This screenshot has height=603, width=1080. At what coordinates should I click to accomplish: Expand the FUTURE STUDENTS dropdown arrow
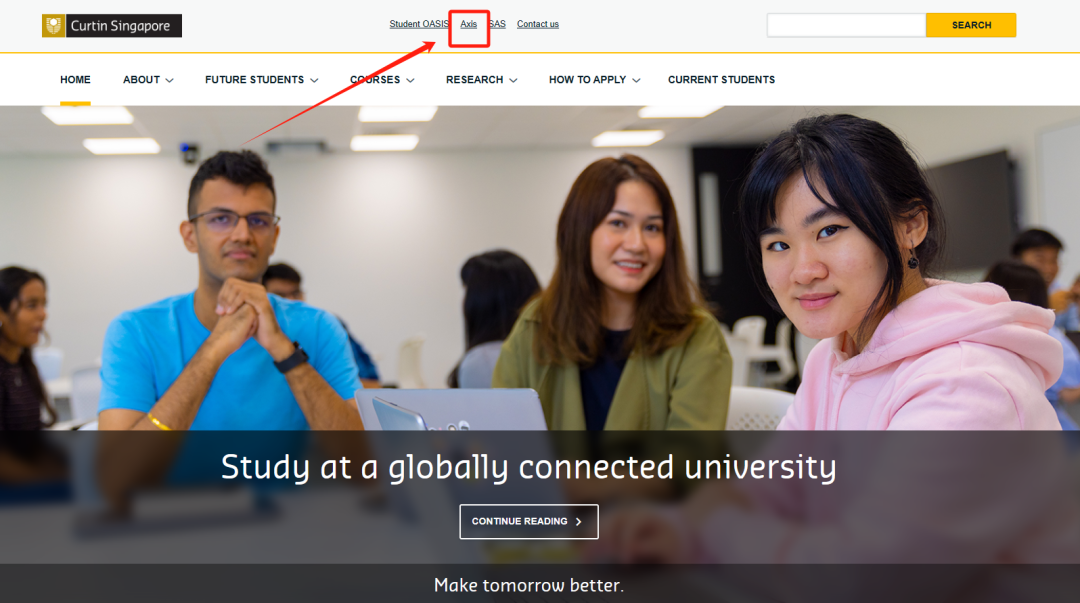click(x=314, y=80)
